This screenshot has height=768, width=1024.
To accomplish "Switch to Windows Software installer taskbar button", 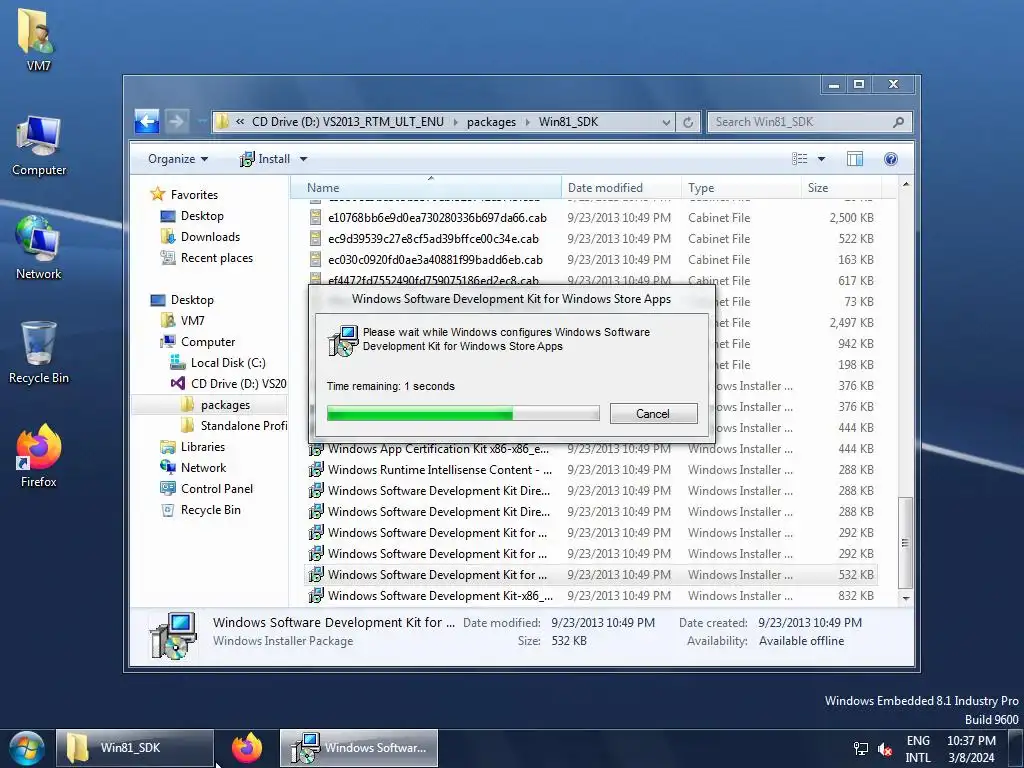I will coord(359,748).
